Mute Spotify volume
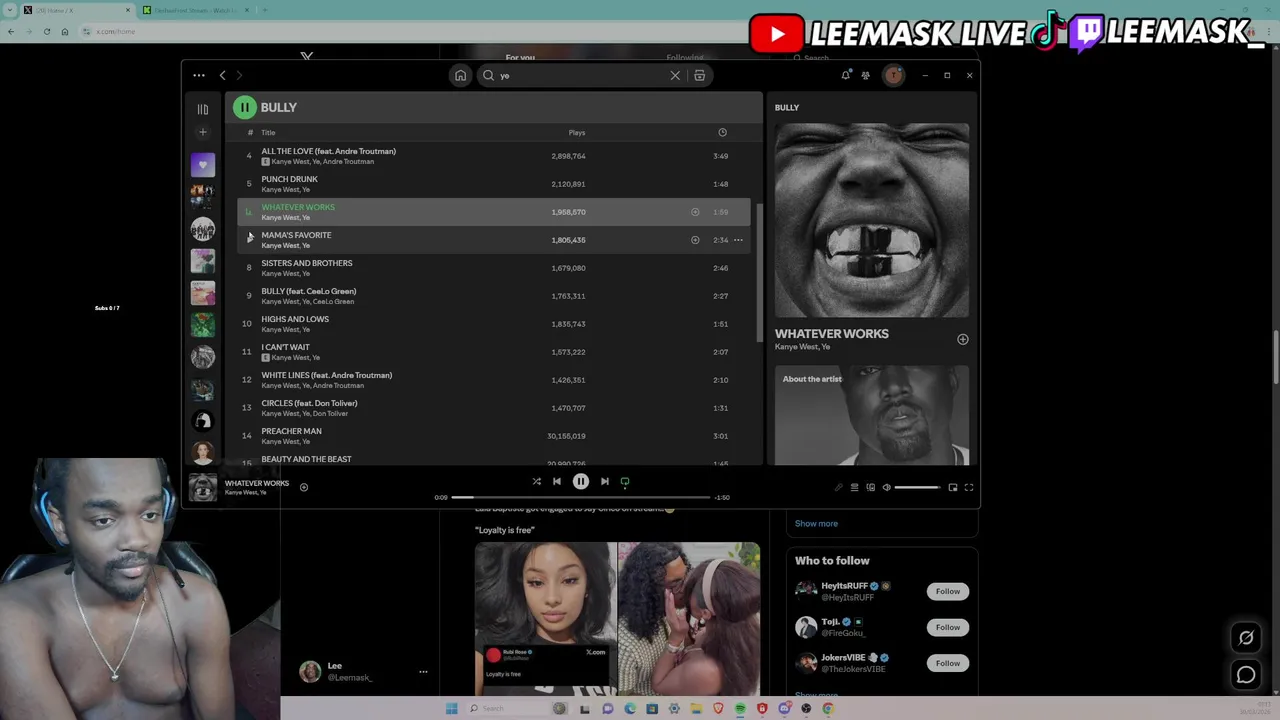1280x720 pixels. (x=886, y=487)
